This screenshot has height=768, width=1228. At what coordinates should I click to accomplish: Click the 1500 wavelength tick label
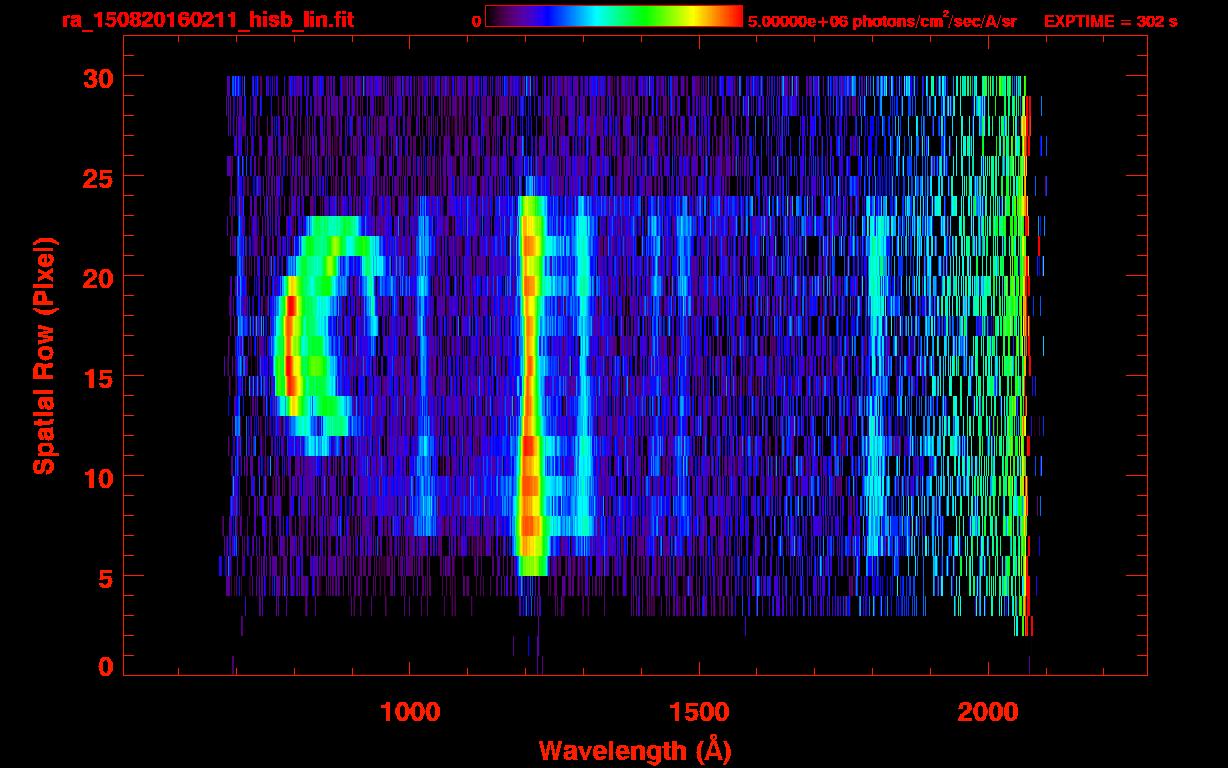tap(698, 712)
